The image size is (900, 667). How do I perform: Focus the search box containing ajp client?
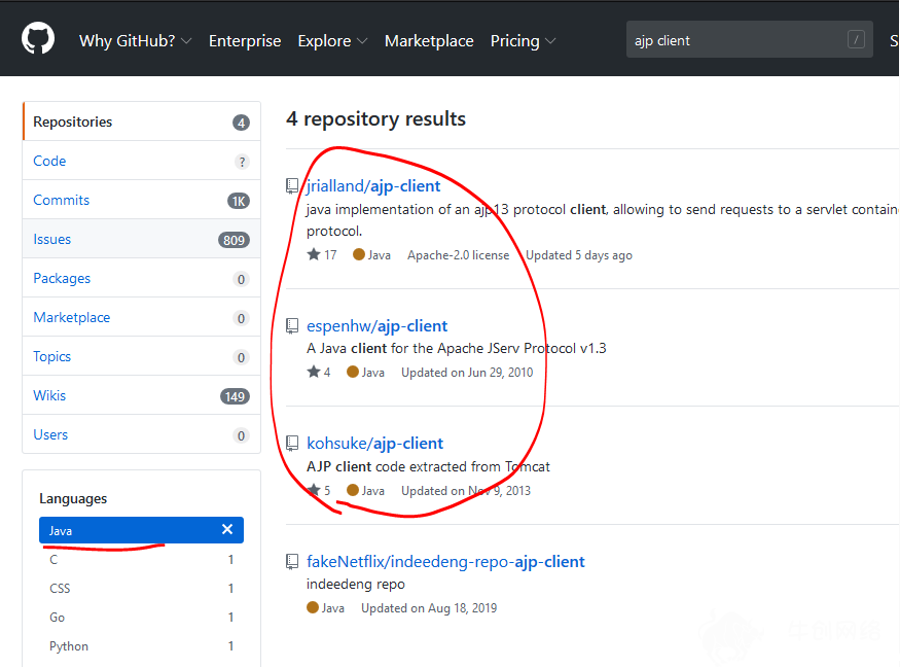click(x=749, y=40)
